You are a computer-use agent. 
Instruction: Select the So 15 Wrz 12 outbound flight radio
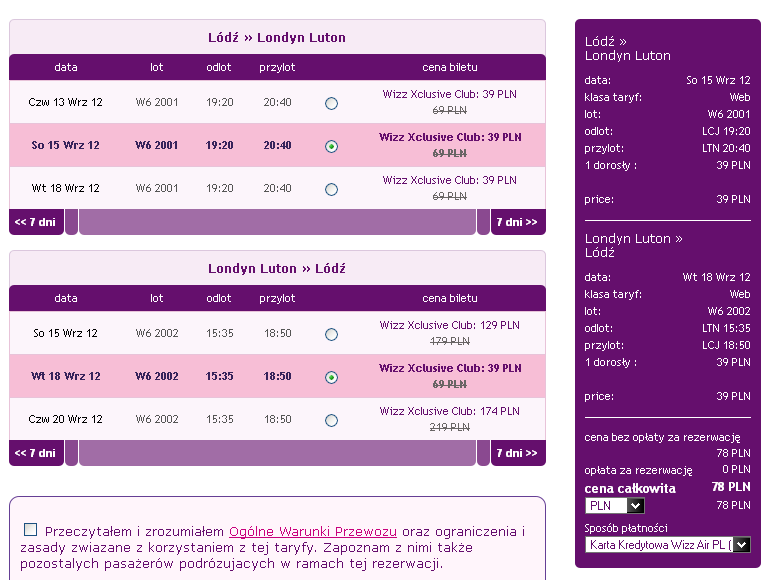(x=331, y=146)
